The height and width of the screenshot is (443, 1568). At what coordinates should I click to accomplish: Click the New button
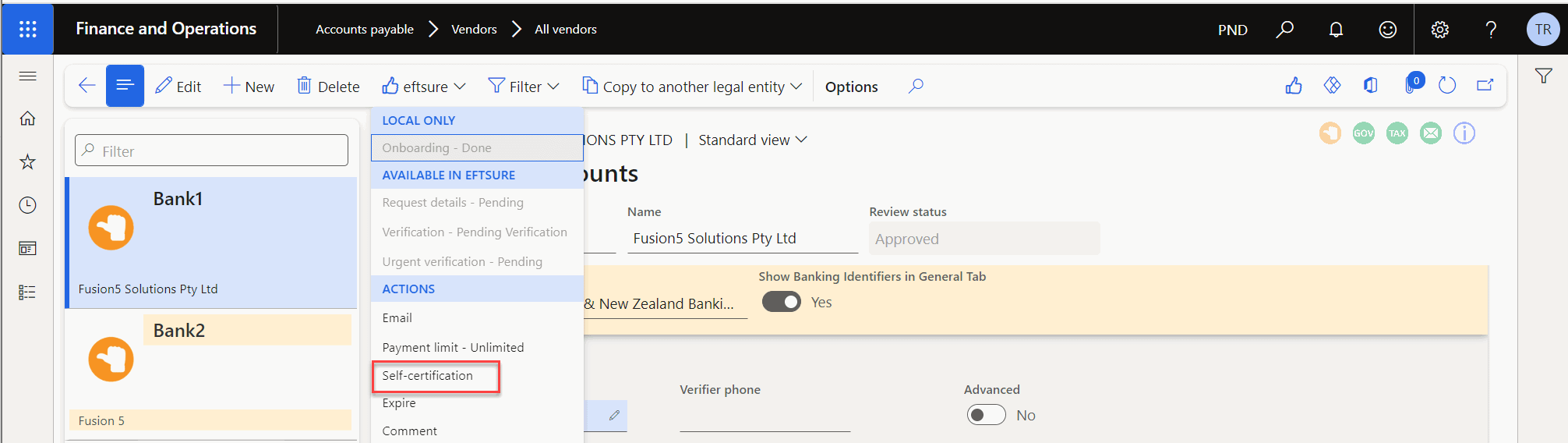[249, 86]
